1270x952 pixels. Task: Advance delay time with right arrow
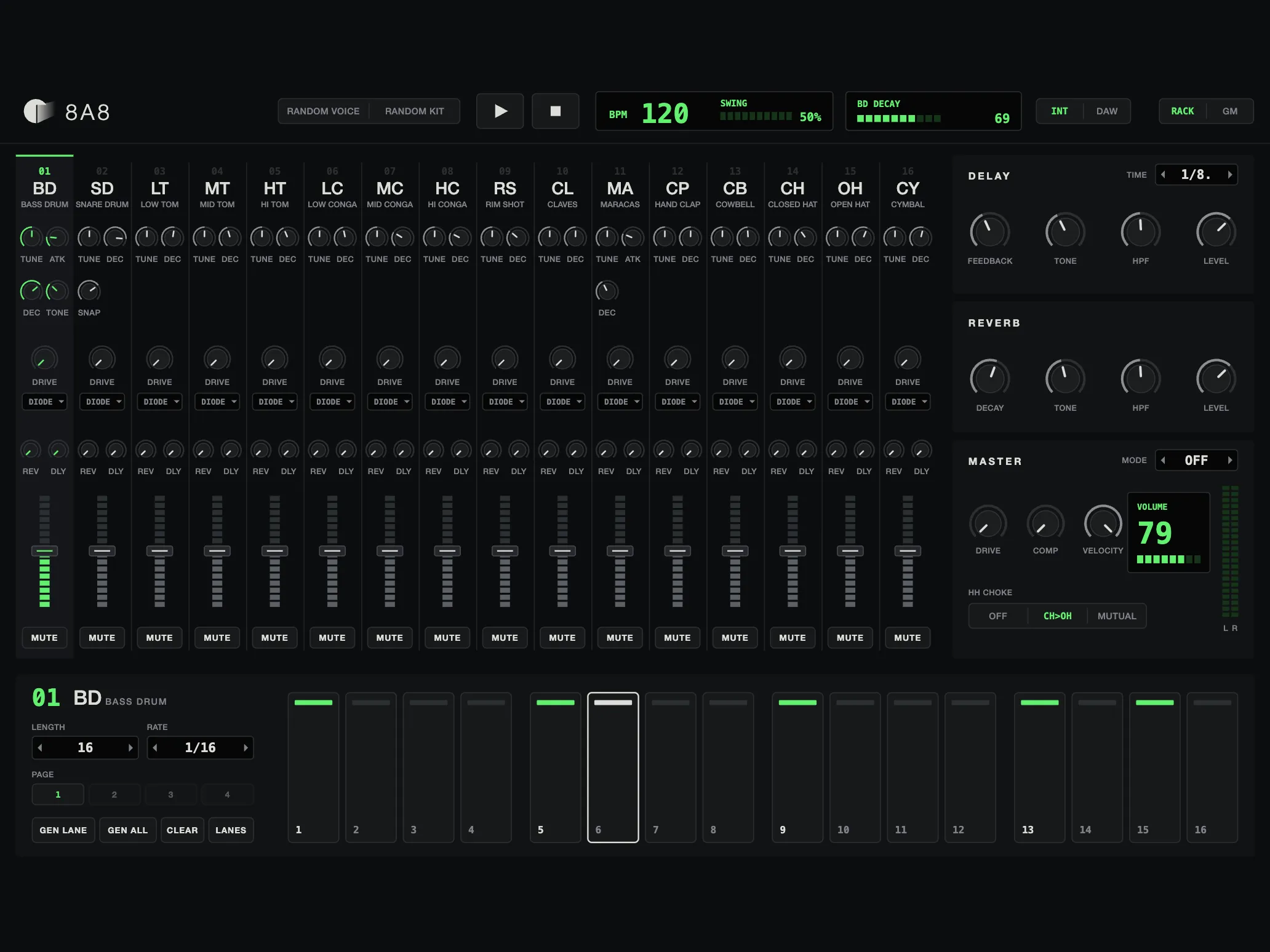[1229, 175]
